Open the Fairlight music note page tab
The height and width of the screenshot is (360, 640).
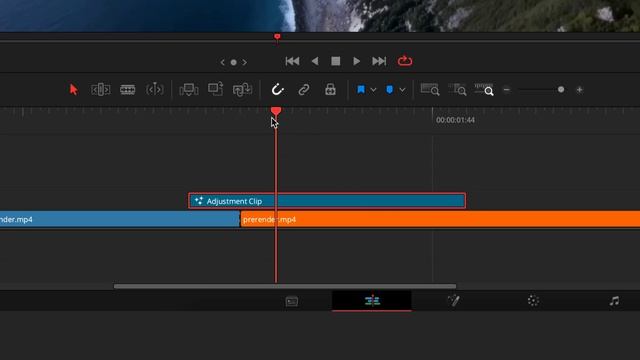[x=614, y=301]
